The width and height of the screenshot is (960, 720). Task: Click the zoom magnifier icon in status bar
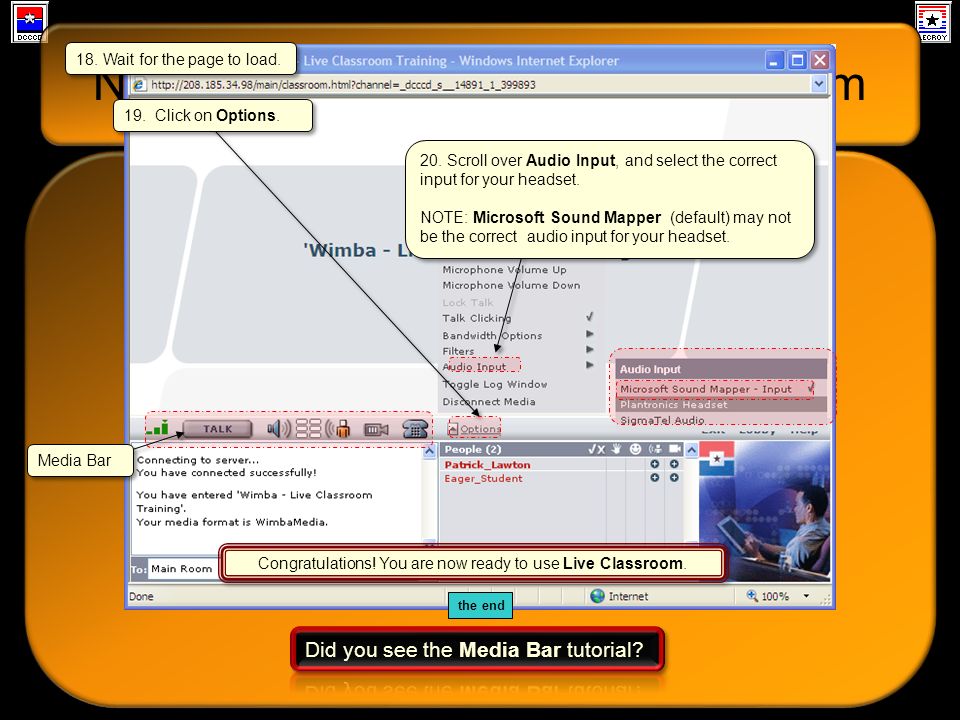(752, 595)
